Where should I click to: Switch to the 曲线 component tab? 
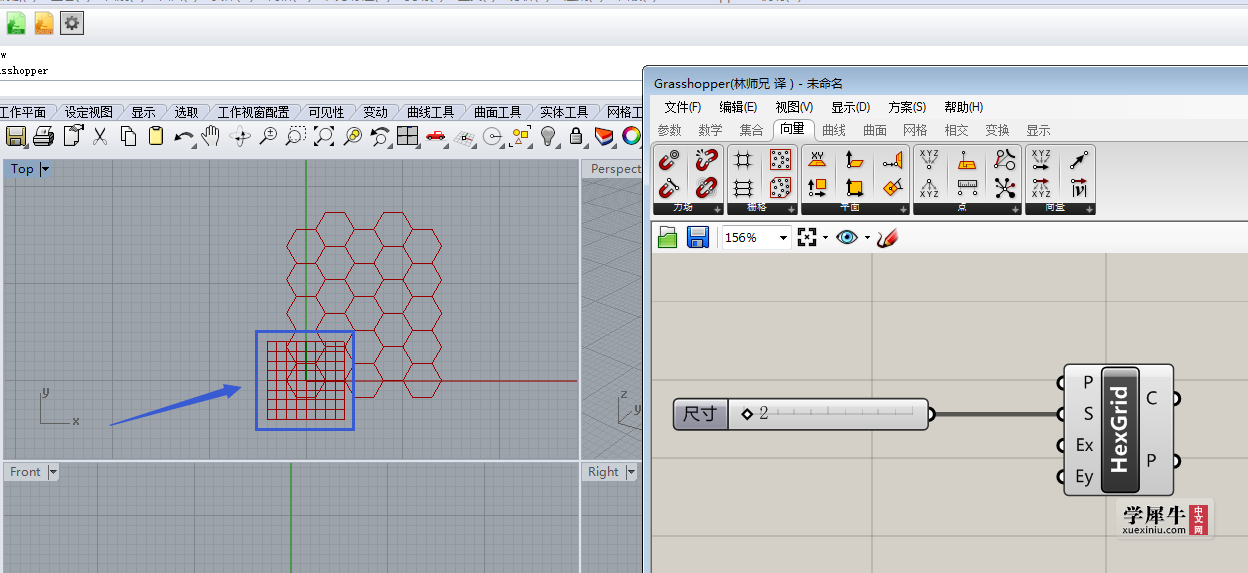pyautogui.click(x=834, y=130)
